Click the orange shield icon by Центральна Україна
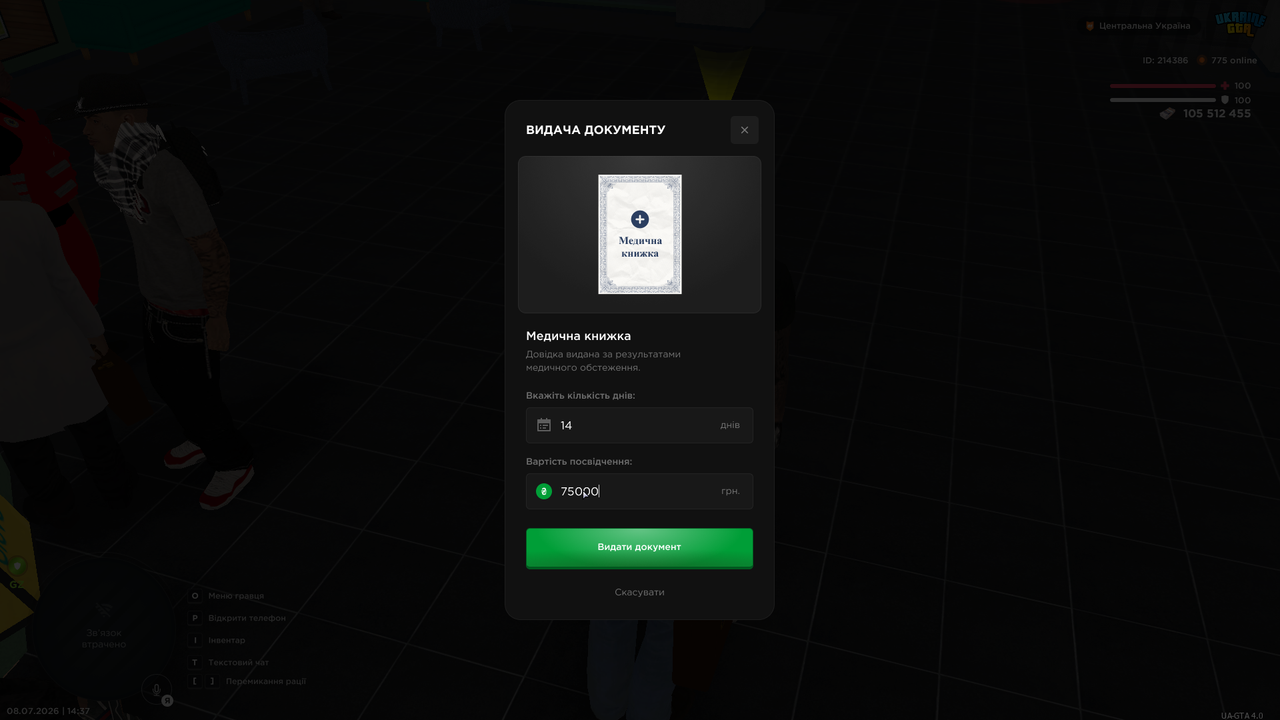 pos(1090,26)
